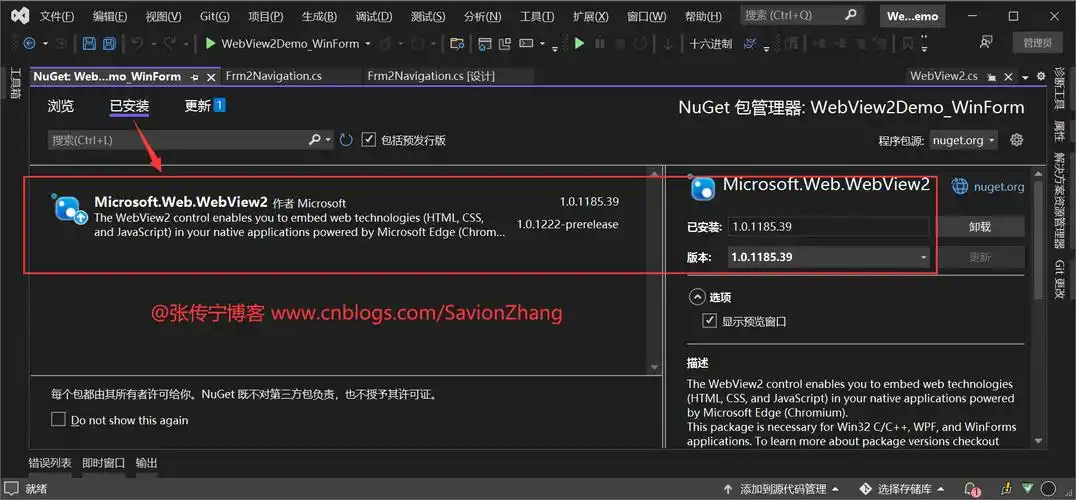Viewport: 1076px width, 500px height.
Task: Switch to the 浏览 browse tab
Action: [x=60, y=106]
